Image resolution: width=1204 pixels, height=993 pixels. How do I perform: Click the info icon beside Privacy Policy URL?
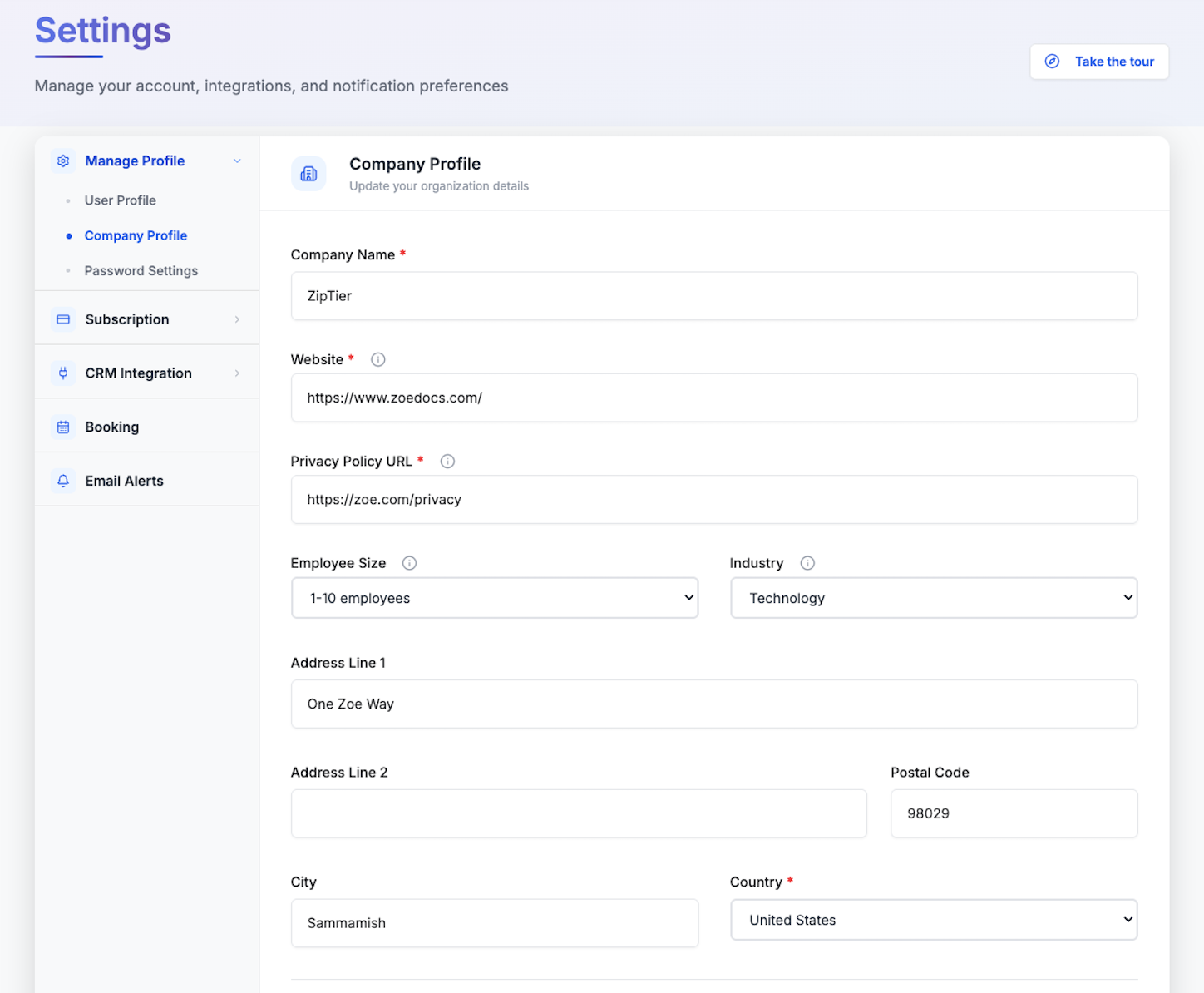[447, 462]
